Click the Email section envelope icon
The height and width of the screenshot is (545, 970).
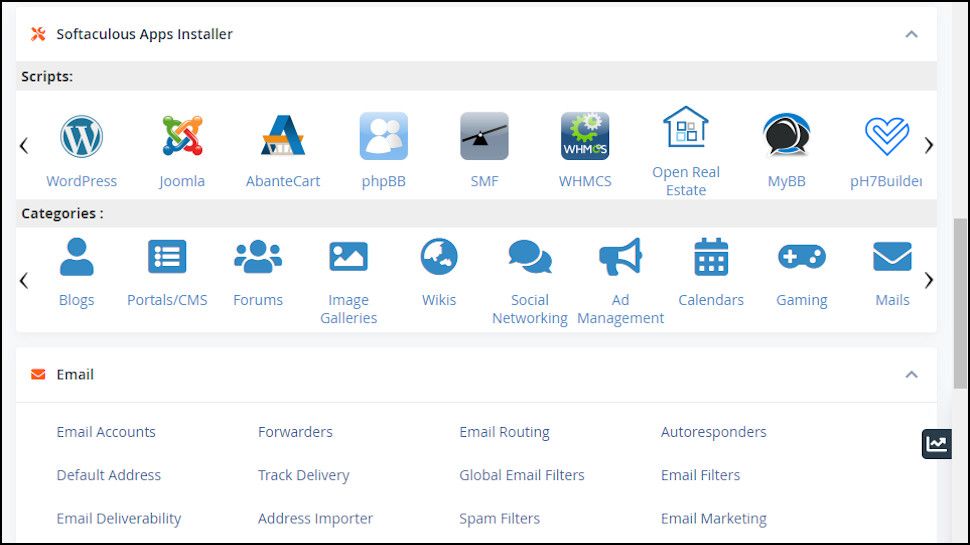[x=38, y=374]
